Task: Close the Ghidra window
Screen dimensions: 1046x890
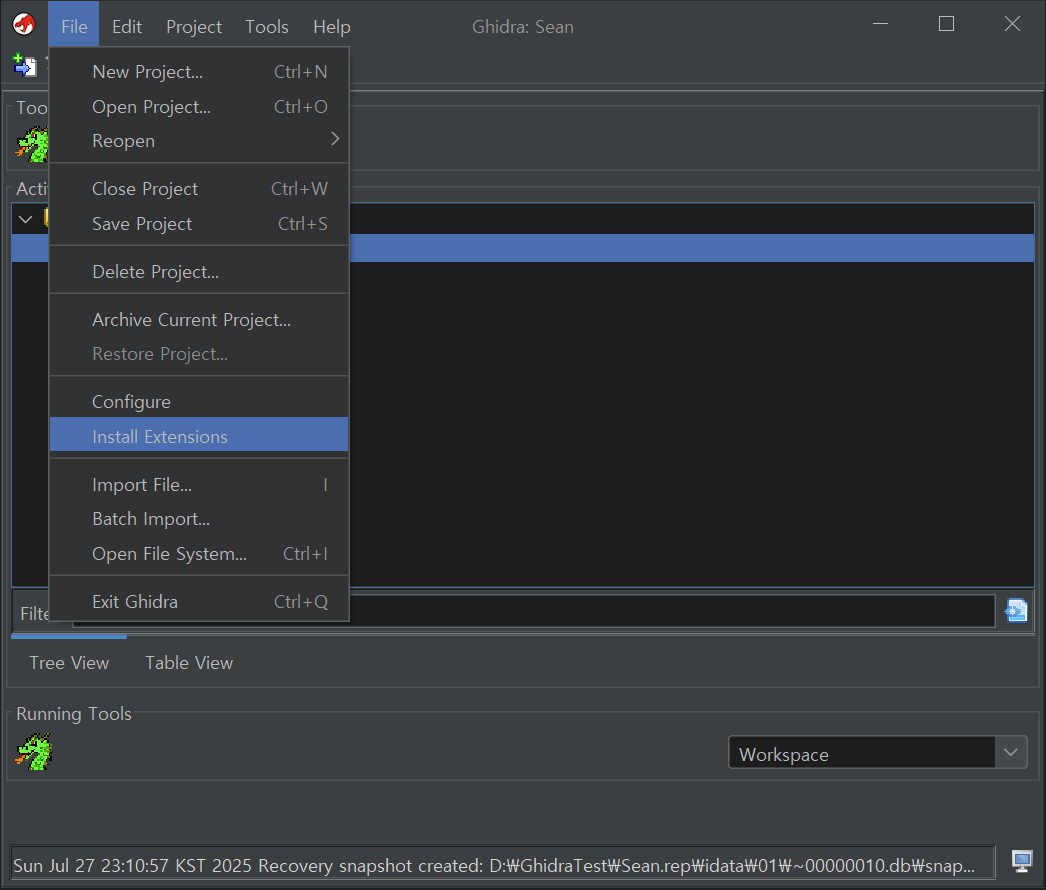Action: click(1012, 24)
